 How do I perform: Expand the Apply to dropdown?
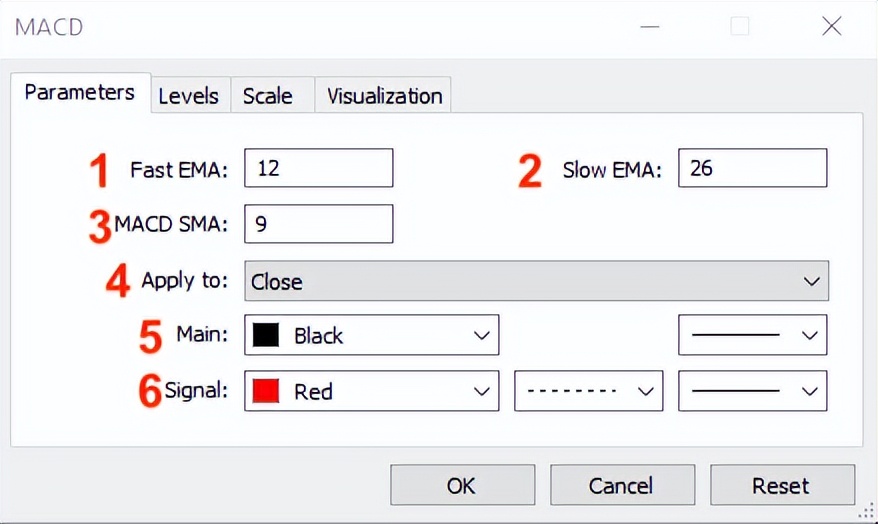click(812, 282)
